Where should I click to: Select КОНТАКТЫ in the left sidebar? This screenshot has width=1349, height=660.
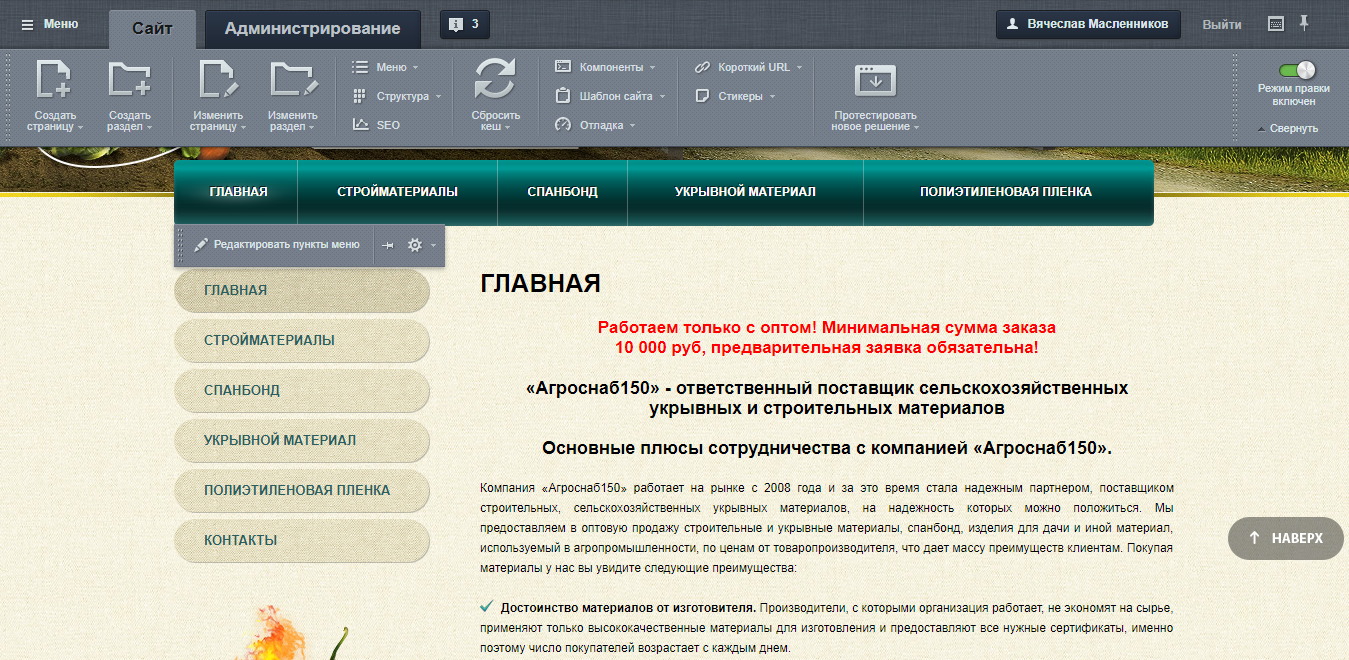[302, 540]
